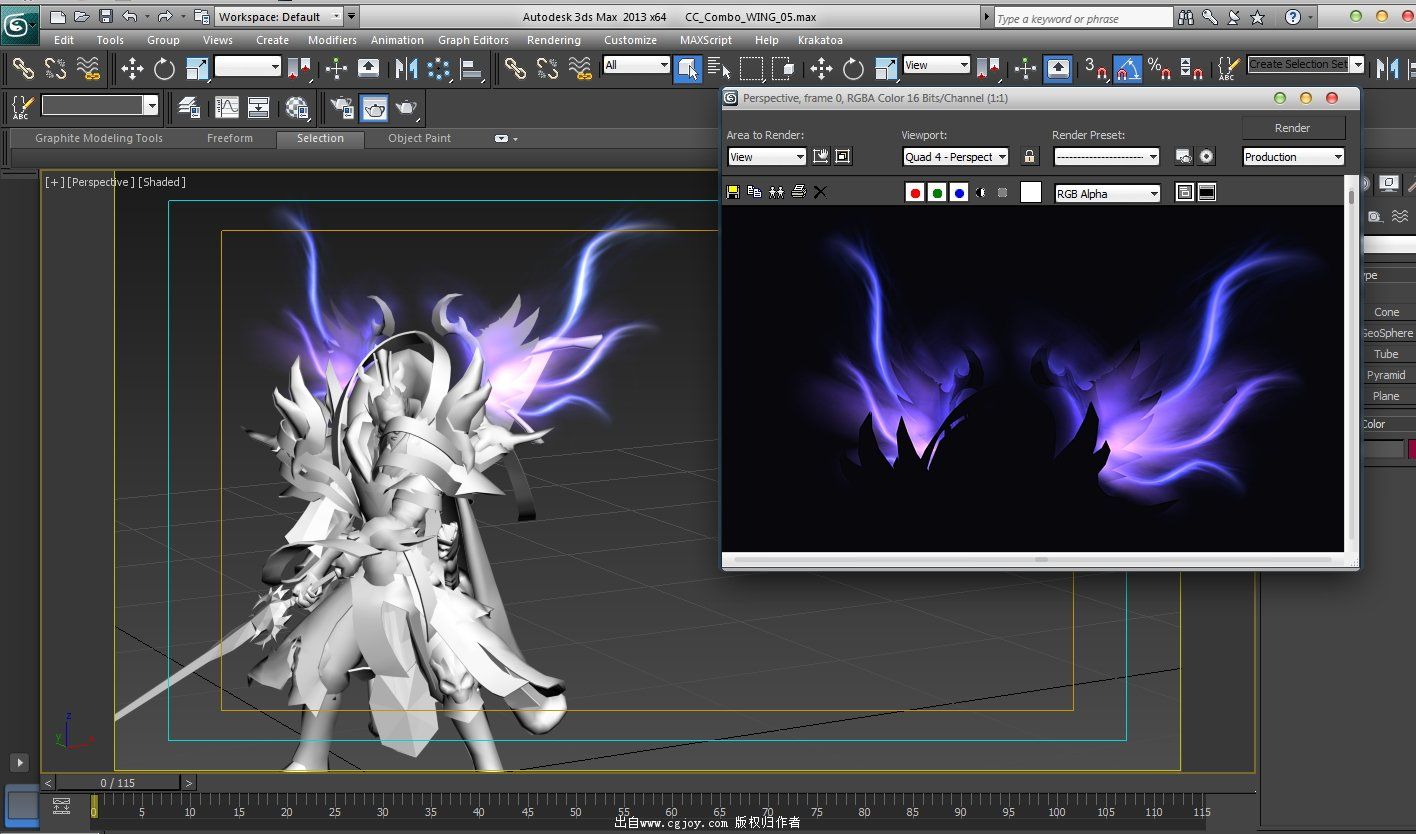Open the Quad 4 - Perspective viewport dropdown
1416x834 pixels.
pyautogui.click(x=956, y=157)
